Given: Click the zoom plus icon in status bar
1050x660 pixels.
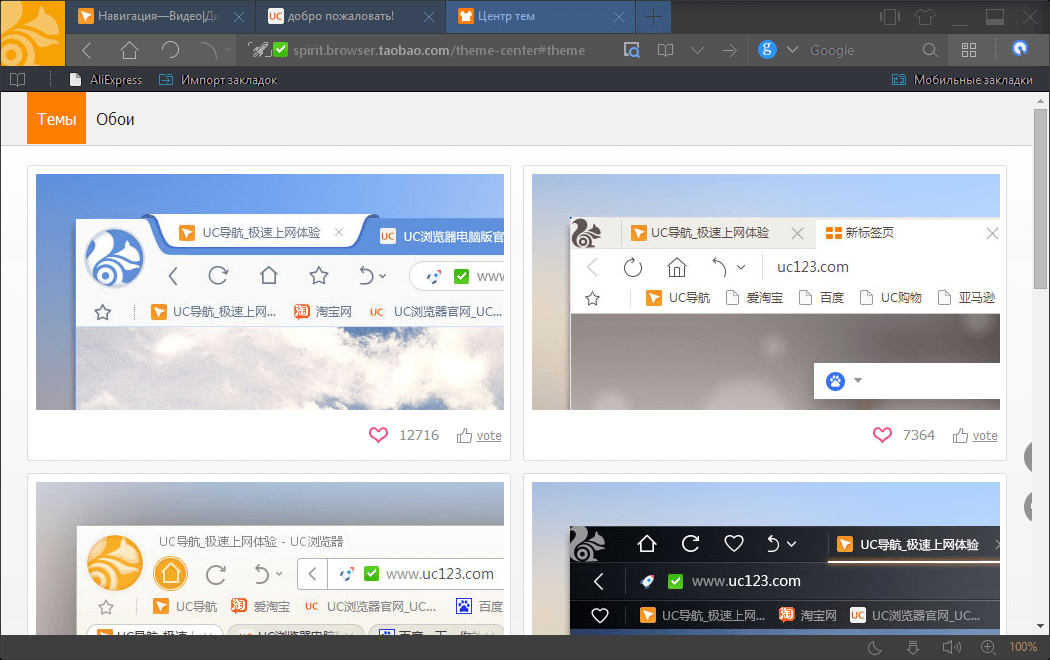Looking at the screenshot, I should (988, 647).
